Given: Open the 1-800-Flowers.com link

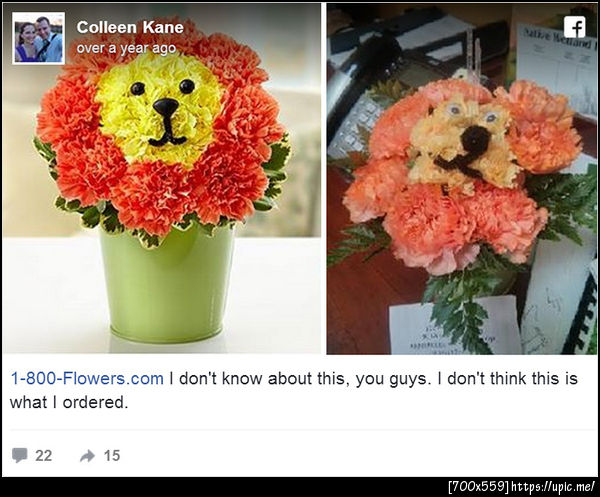Looking at the screenshot, I should click(x=86, y=379).
